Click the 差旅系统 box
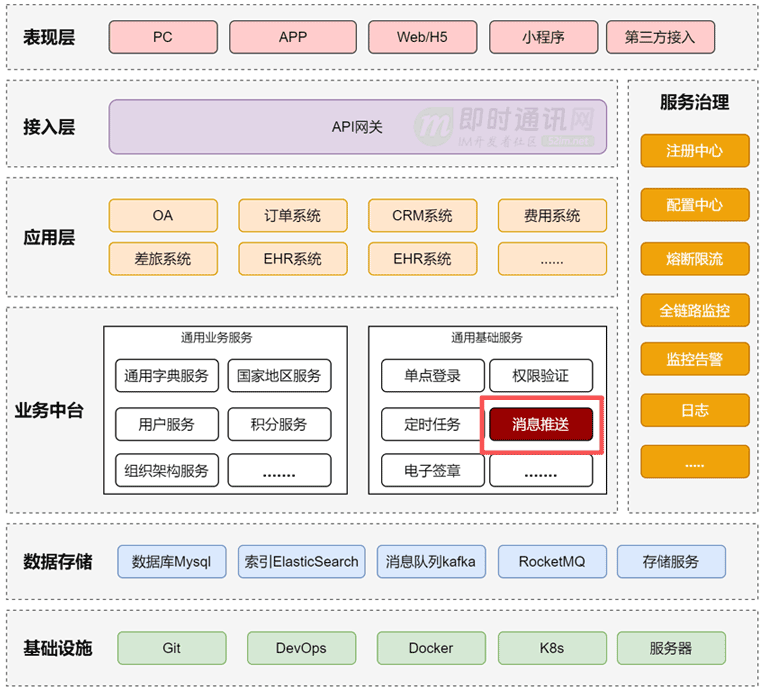765x694 pixels. 162,258
